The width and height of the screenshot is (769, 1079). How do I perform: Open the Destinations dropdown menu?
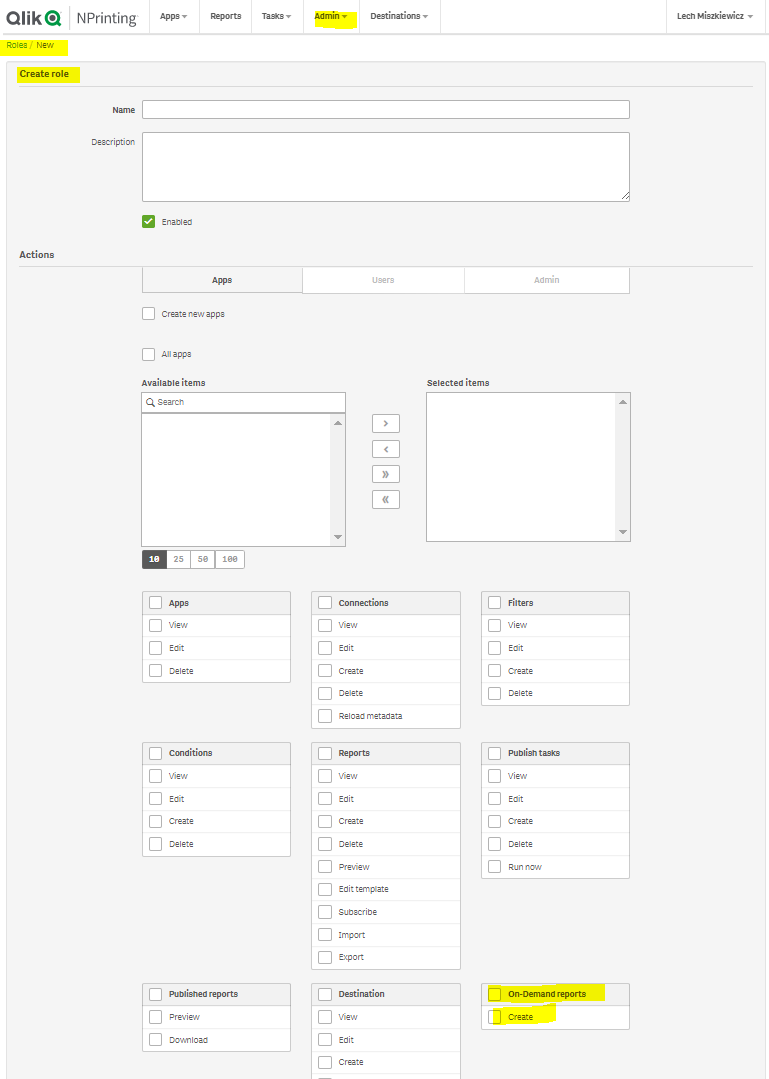point(399,16)
